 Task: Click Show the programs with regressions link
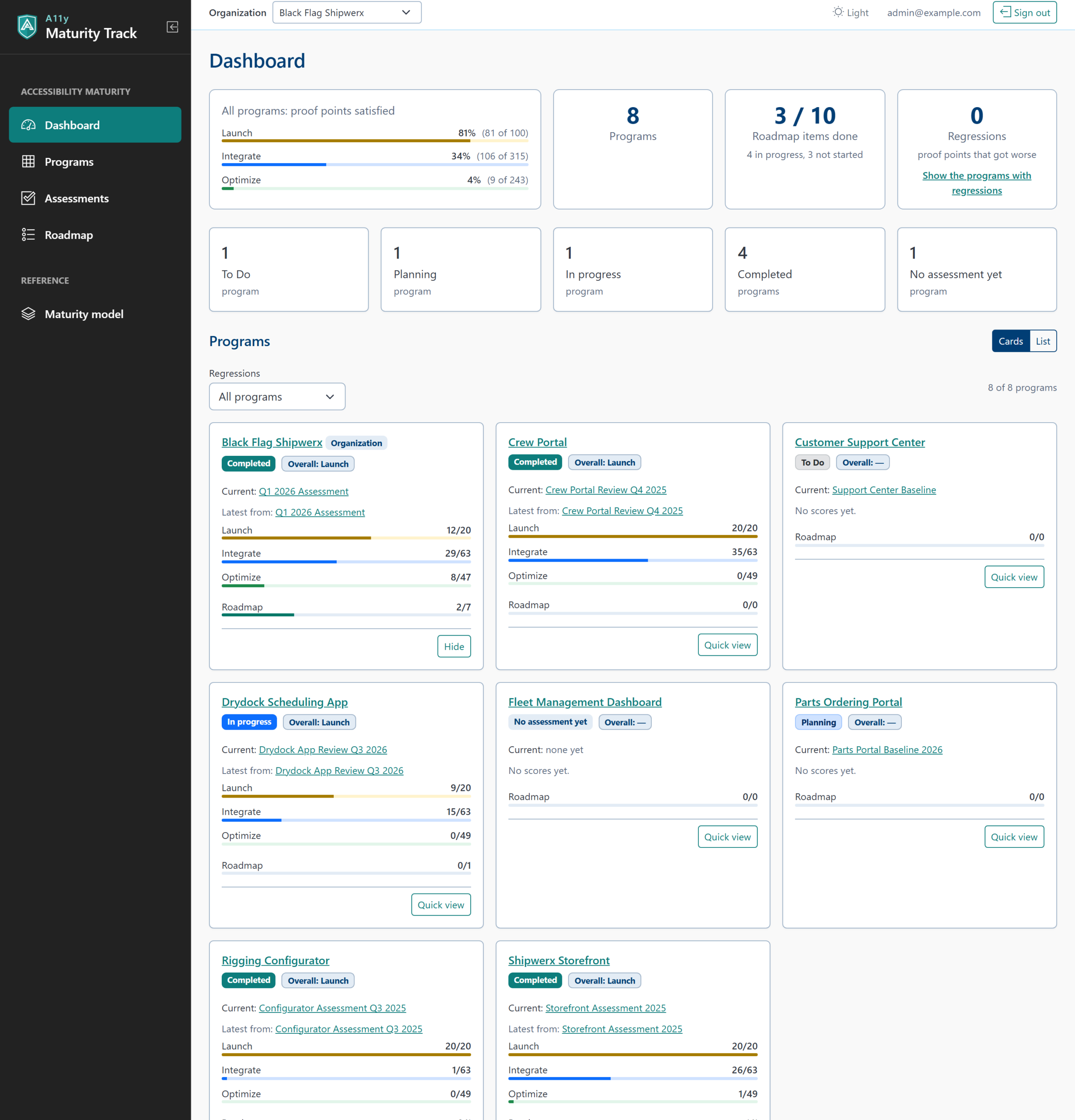pos(977,183)
